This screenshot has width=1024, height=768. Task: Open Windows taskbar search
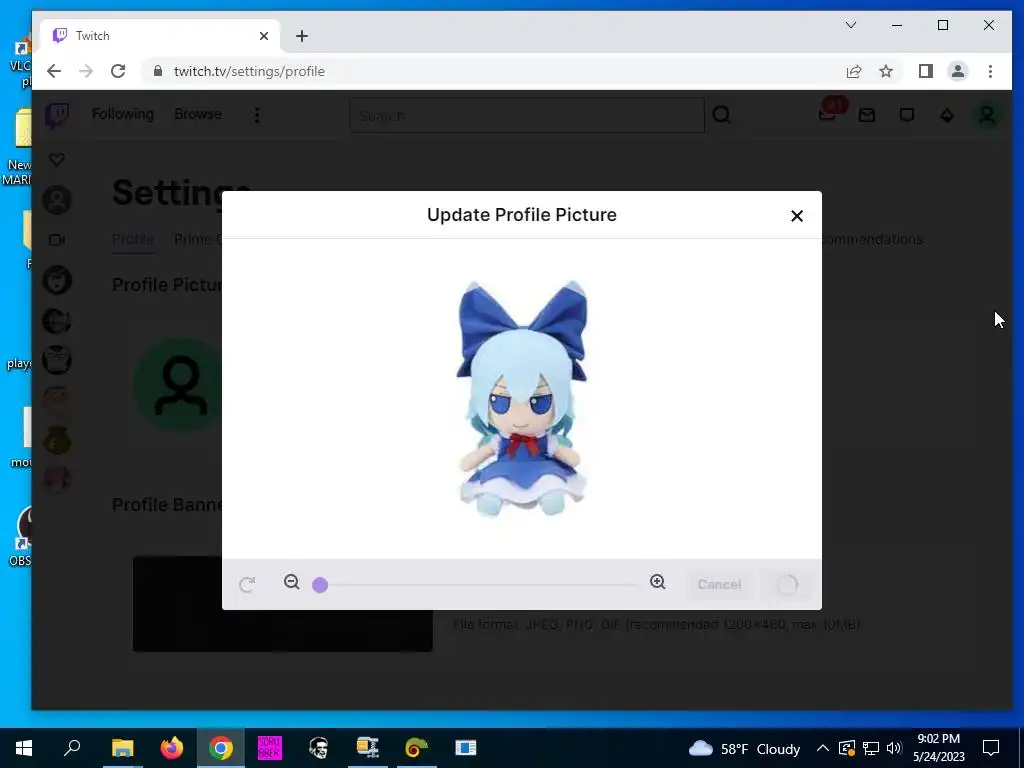[x=72, y=748]
